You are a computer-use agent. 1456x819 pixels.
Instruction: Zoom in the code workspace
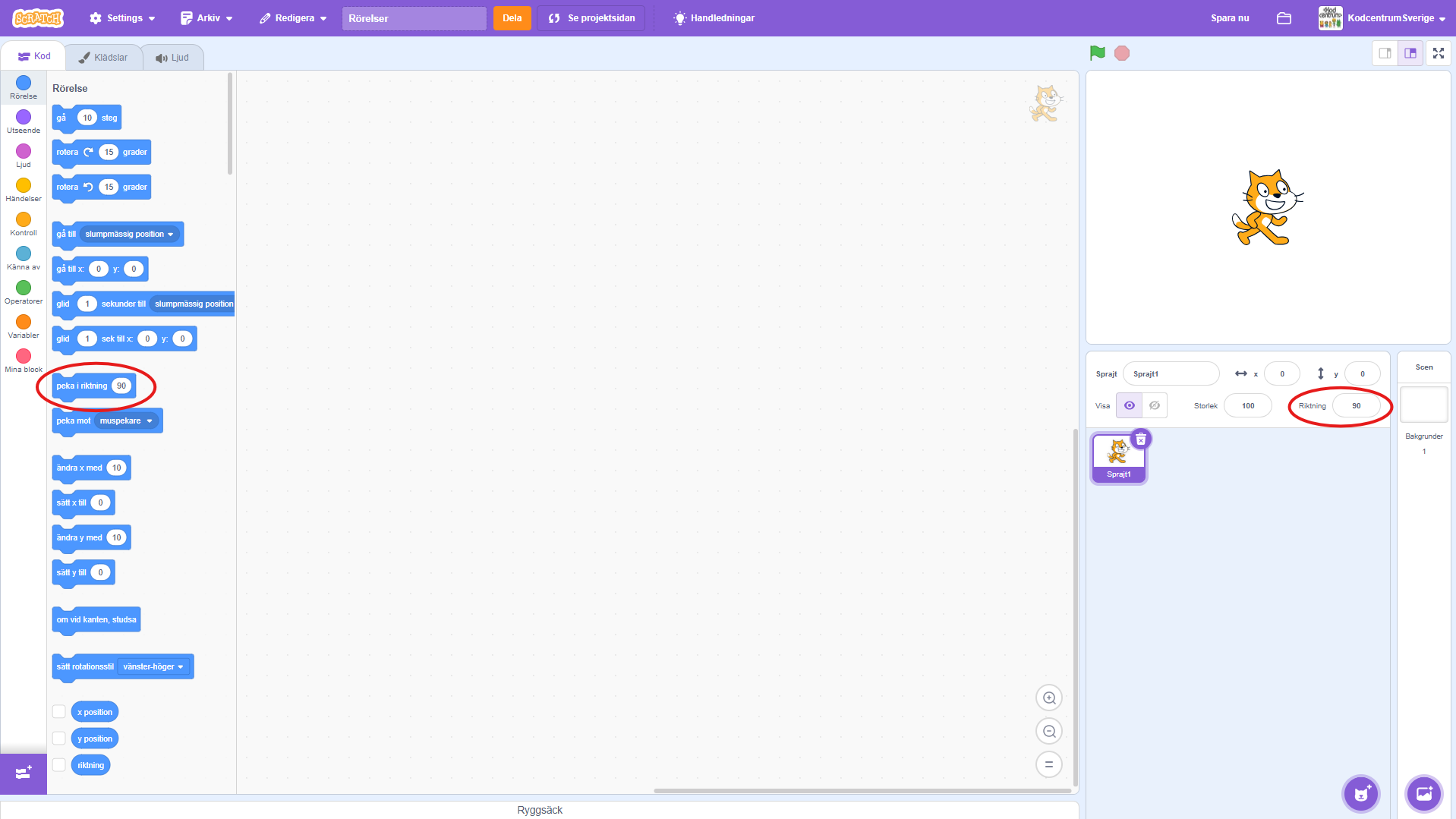(x=1049, y=698)
